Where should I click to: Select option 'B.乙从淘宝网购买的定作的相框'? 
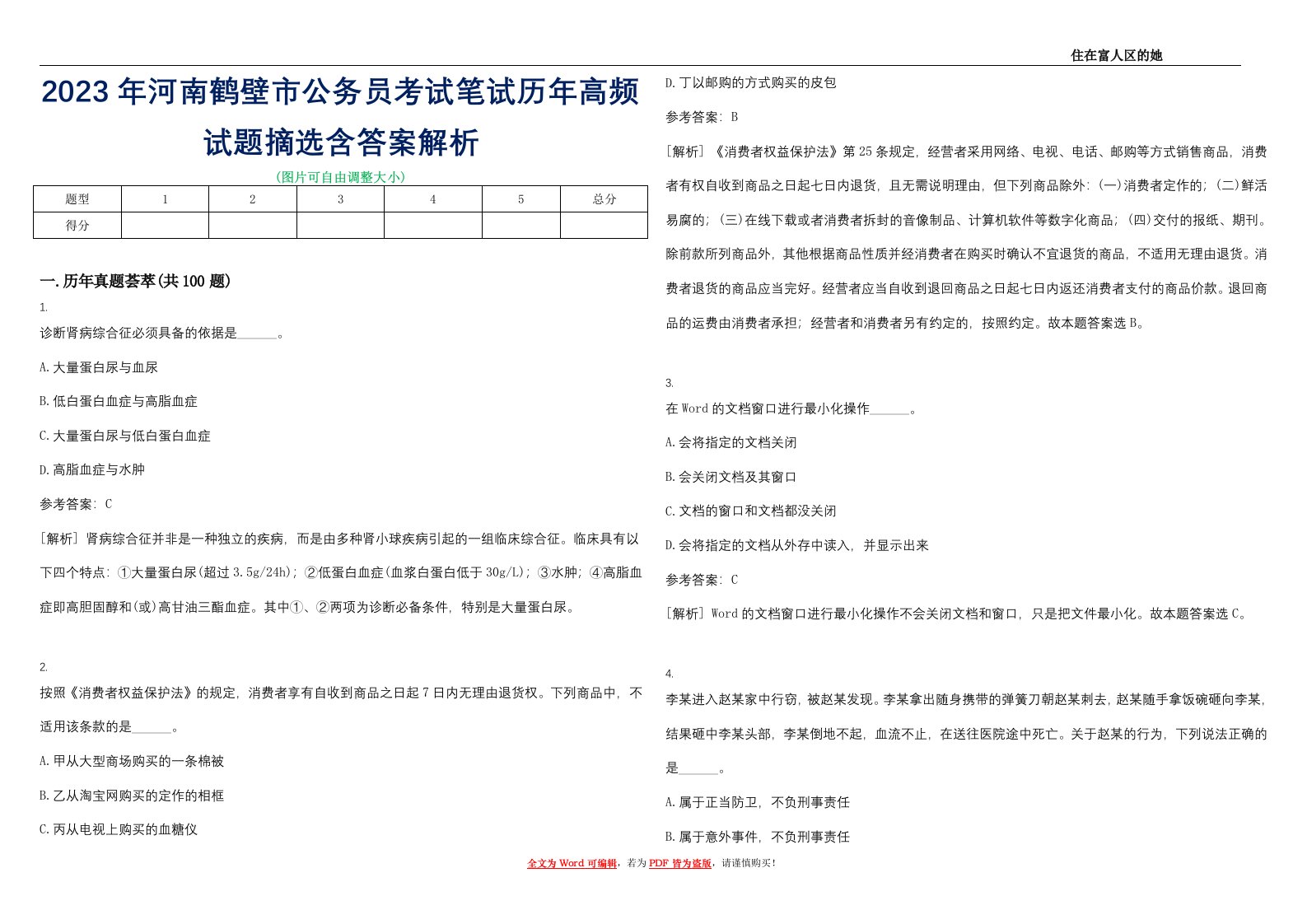(132, 796)
